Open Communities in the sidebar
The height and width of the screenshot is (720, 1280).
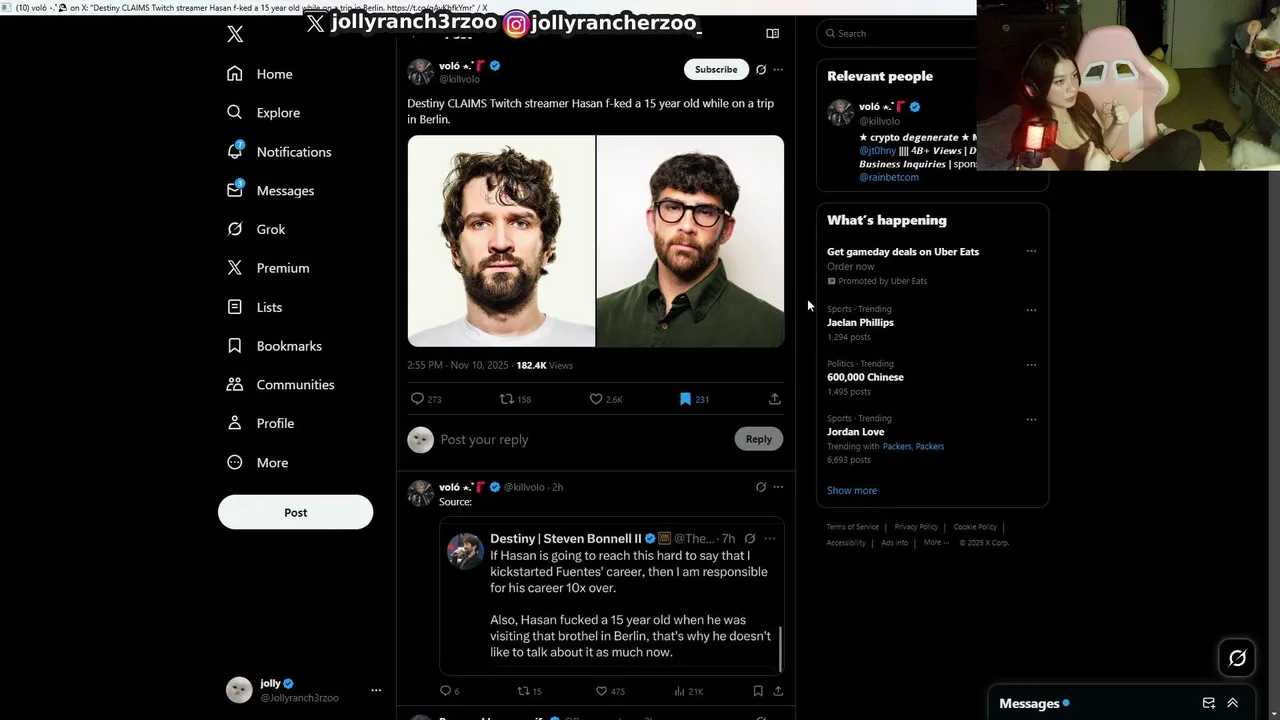pos(280,385)
